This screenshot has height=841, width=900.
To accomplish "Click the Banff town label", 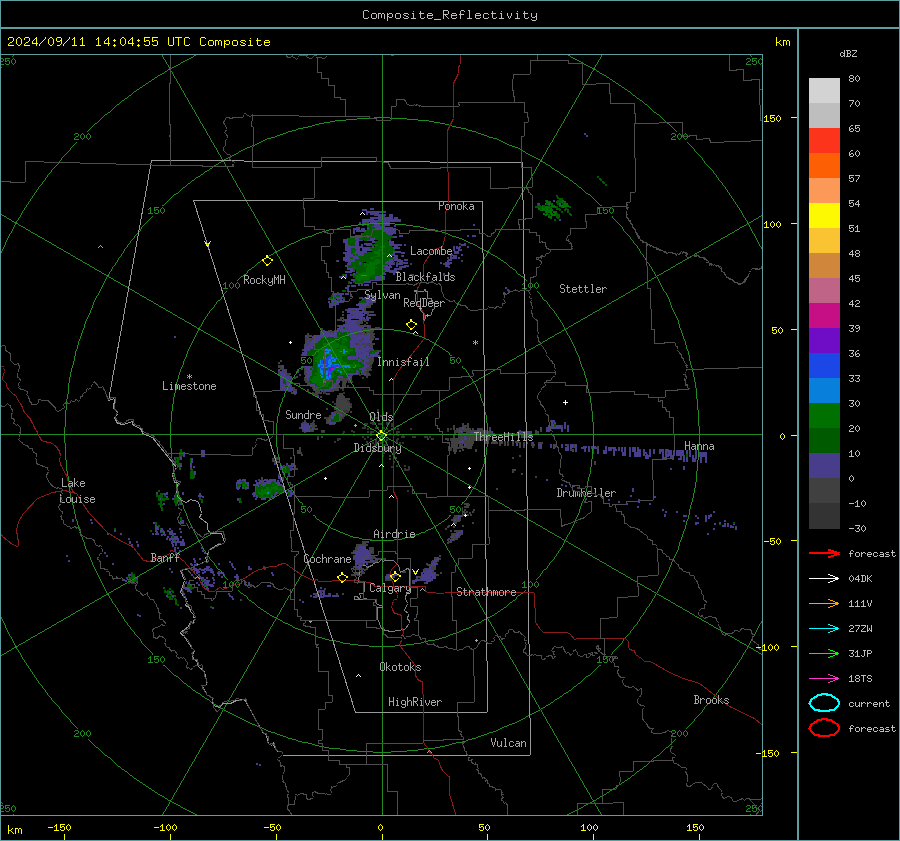I will pos(165,557).
